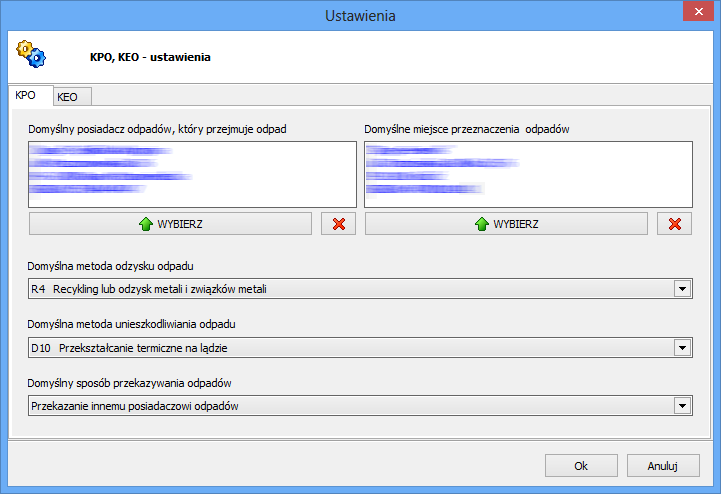This screenshot has width=721, height=494.
Task: Cancel changes with the Anuluj button
Action: [663, 466]
